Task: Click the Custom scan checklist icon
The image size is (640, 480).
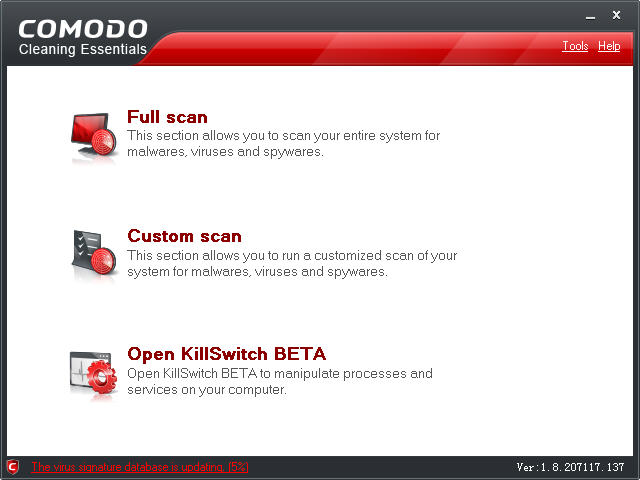Action: pos(94,255)
